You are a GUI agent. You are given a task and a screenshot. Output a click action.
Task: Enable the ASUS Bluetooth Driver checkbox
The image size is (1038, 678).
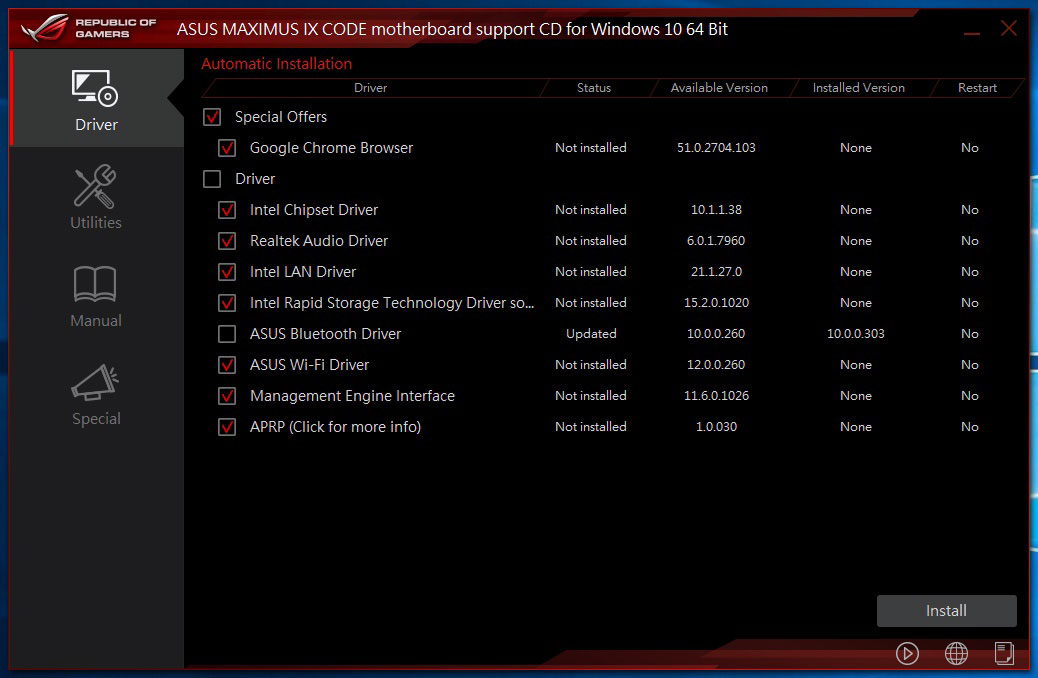[x=227, y=334]
